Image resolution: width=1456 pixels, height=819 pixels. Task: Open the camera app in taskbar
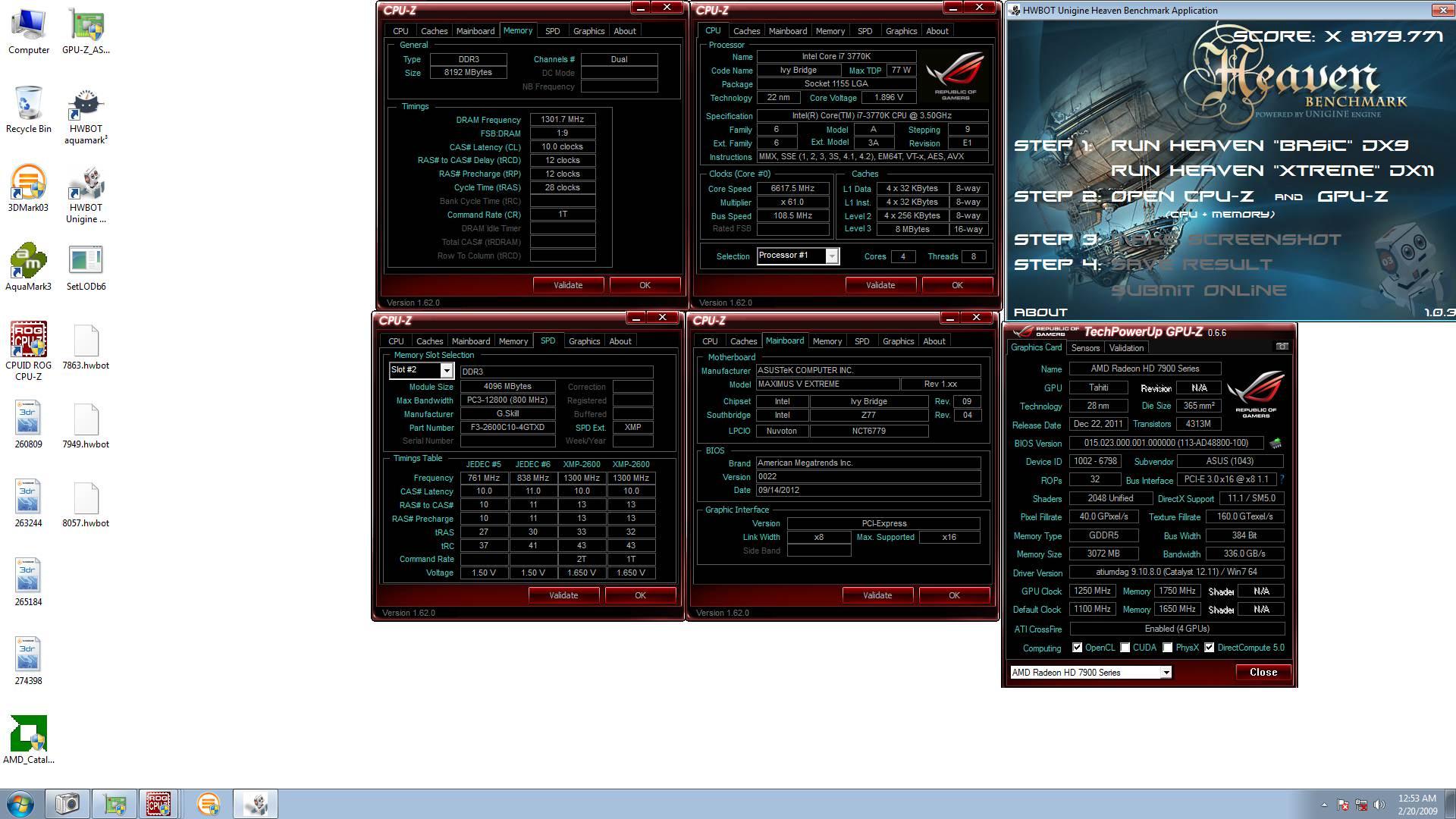67,804
